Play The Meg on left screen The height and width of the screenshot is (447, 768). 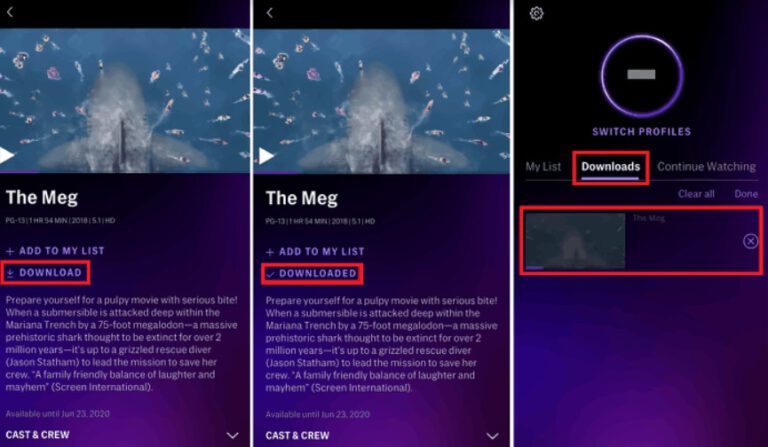click(6, 155)
